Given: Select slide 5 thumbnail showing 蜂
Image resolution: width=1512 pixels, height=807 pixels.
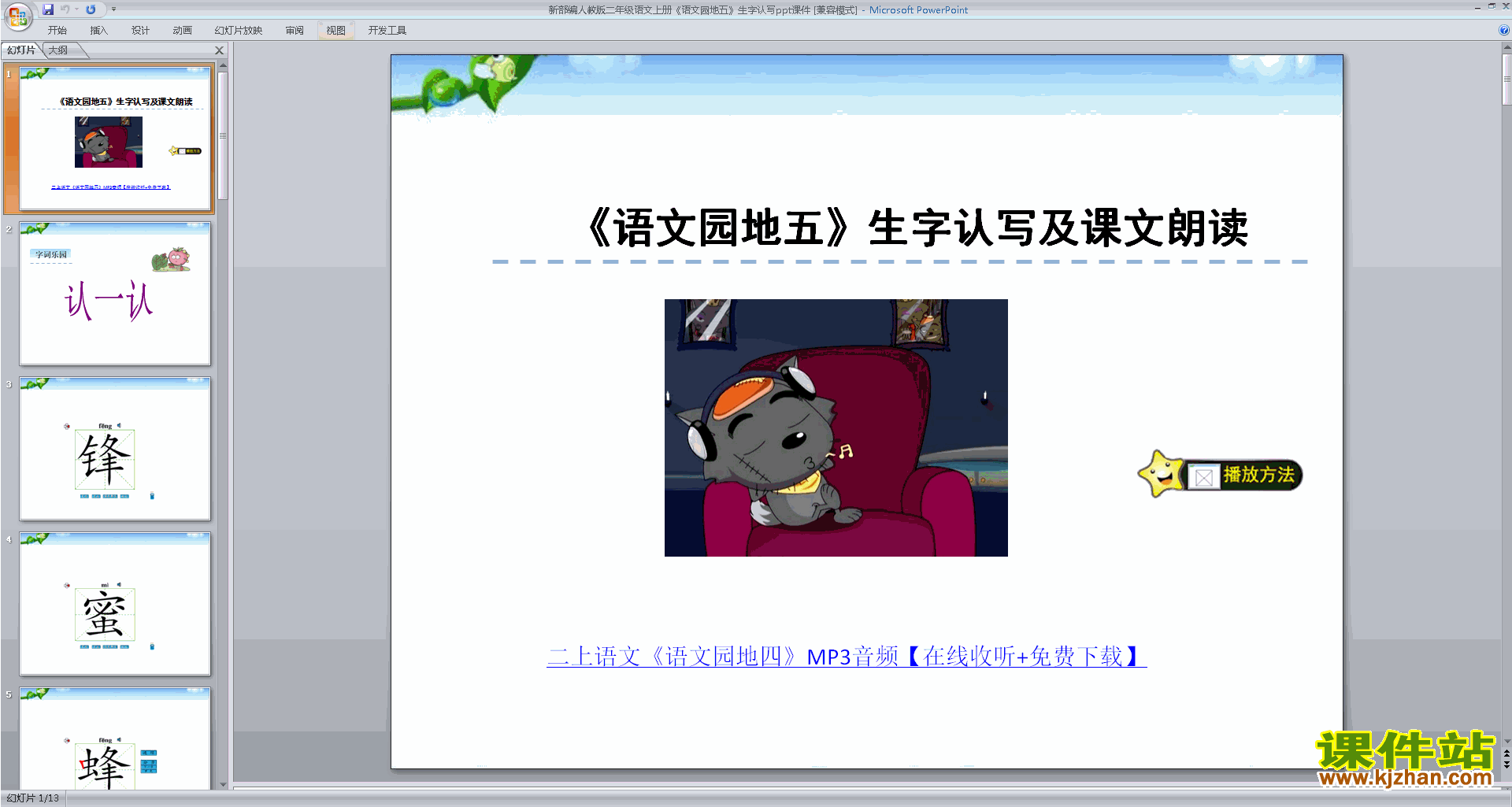Looking at the screenshot, I should [x=115, y=739].
